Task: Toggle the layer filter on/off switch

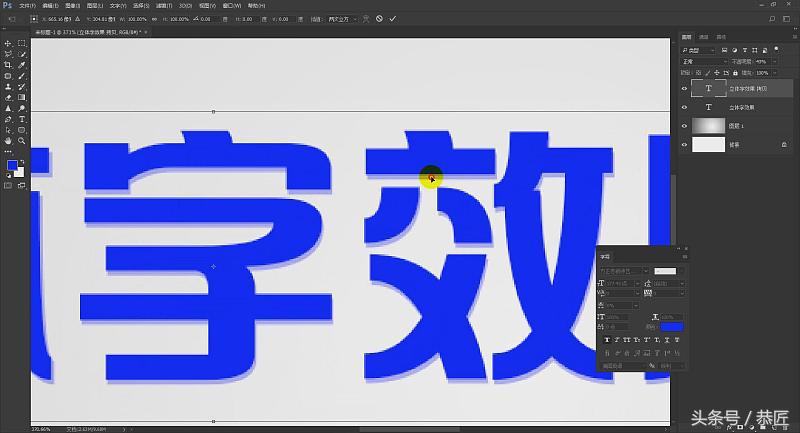Action: tap(777, 50)
